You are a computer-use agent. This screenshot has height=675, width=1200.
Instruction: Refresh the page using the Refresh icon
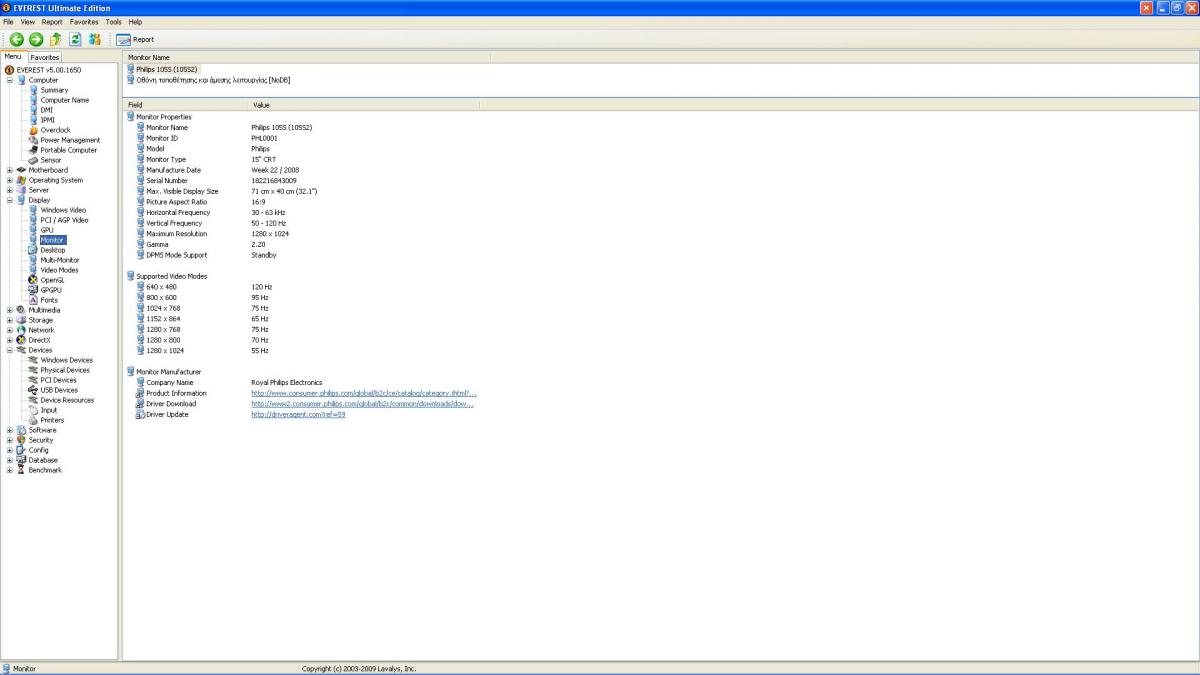(x=75, y=39)
